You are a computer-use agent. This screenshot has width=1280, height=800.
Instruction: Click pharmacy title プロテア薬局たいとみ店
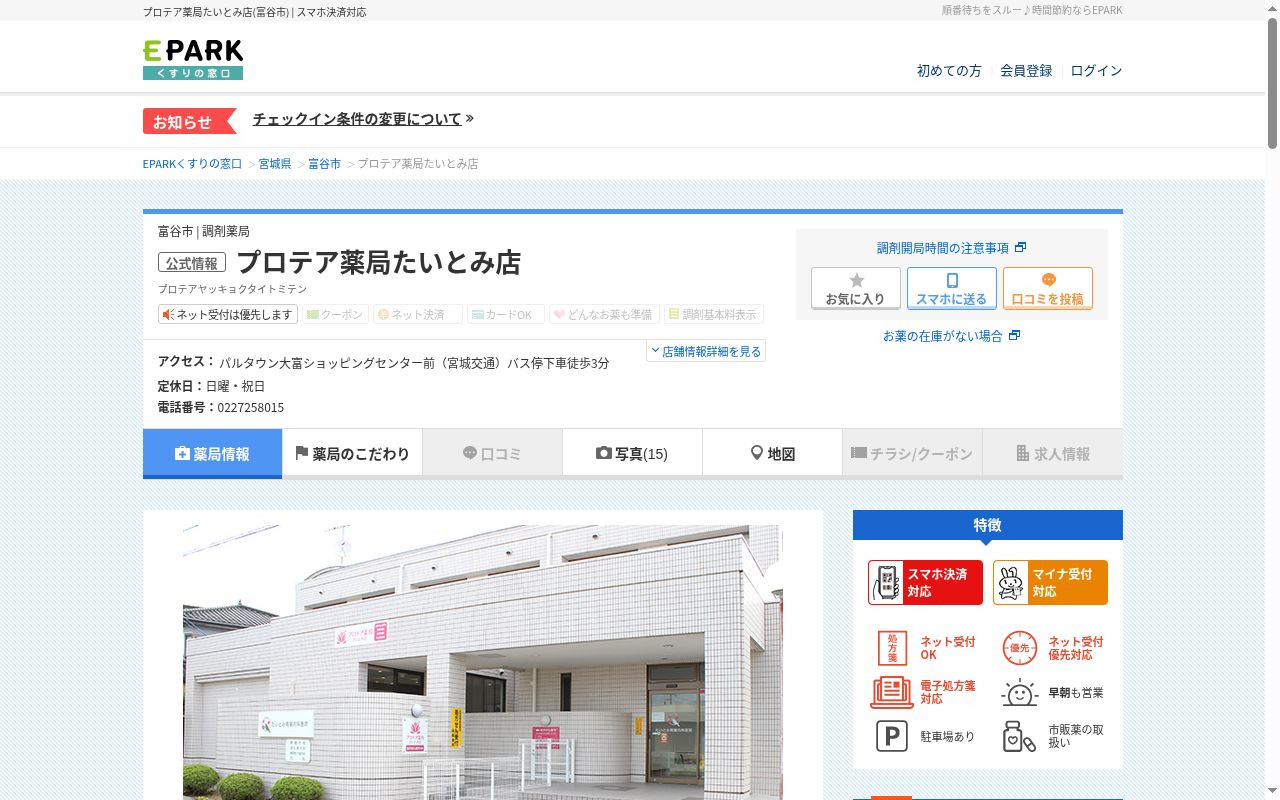tap(379, 262)
